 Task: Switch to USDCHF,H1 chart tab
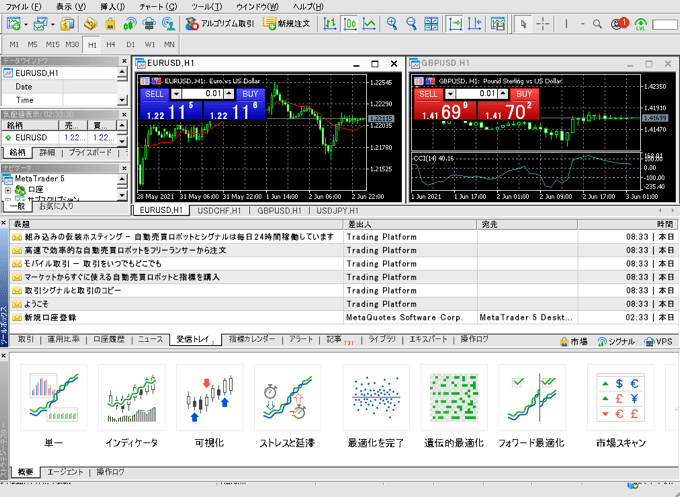click(x=219, y=211)
